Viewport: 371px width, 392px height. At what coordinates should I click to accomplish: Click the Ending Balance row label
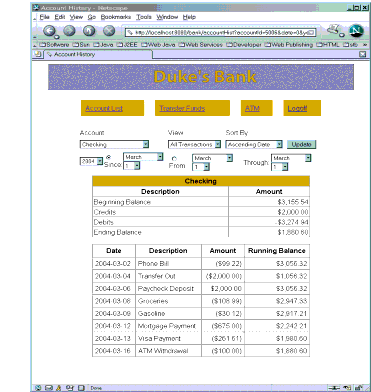[117, 232]
